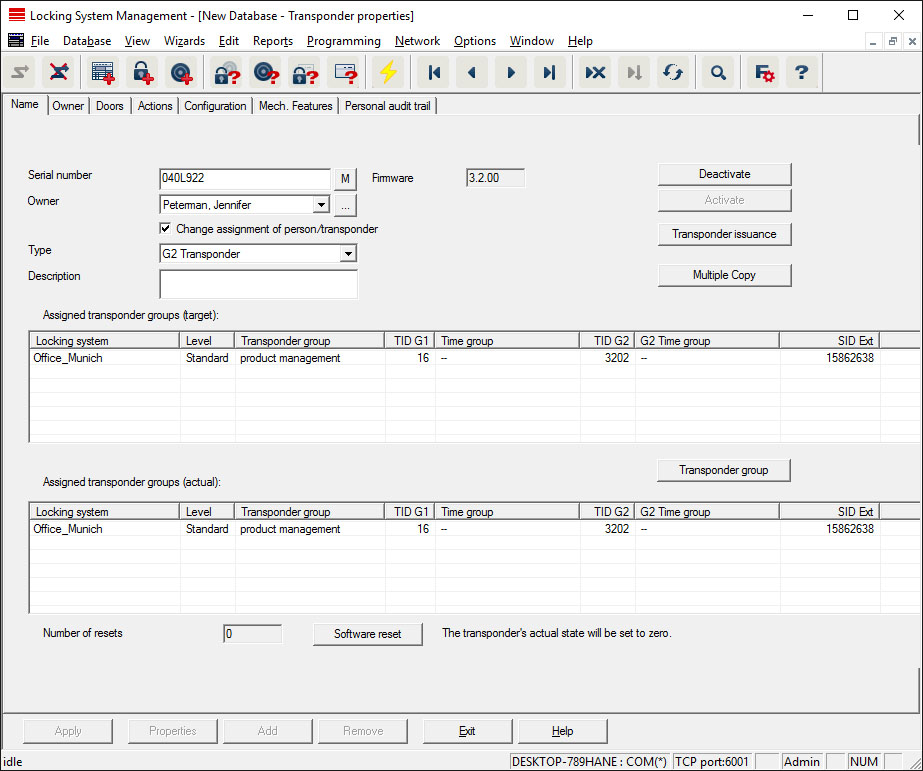Select the Office_Munich row in target table

tap(68, 358)
